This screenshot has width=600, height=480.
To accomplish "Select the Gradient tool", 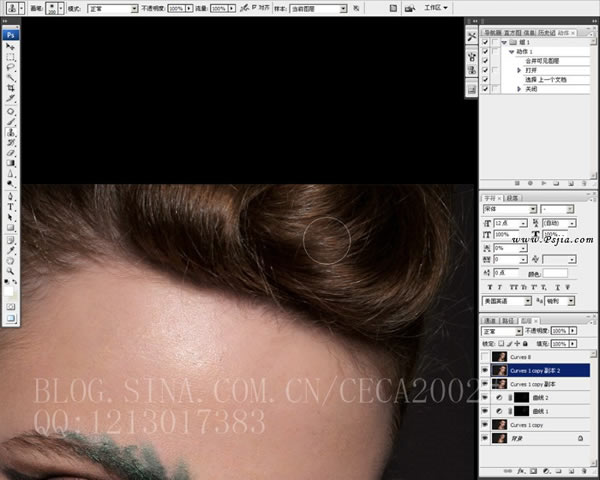I will click(x=10, y=163).
